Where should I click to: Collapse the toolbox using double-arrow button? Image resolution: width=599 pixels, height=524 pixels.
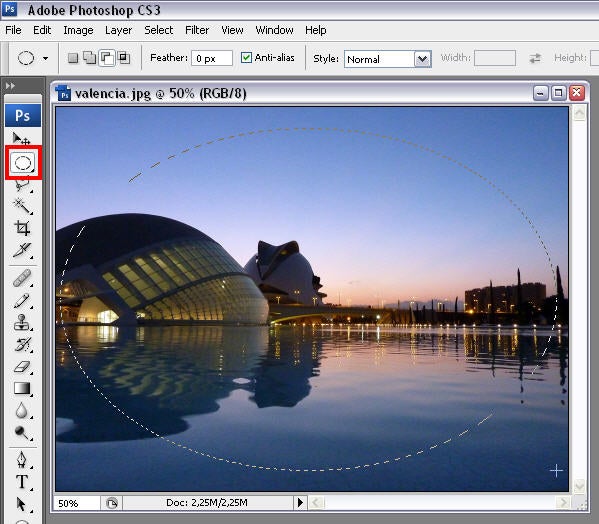(10, 86)
